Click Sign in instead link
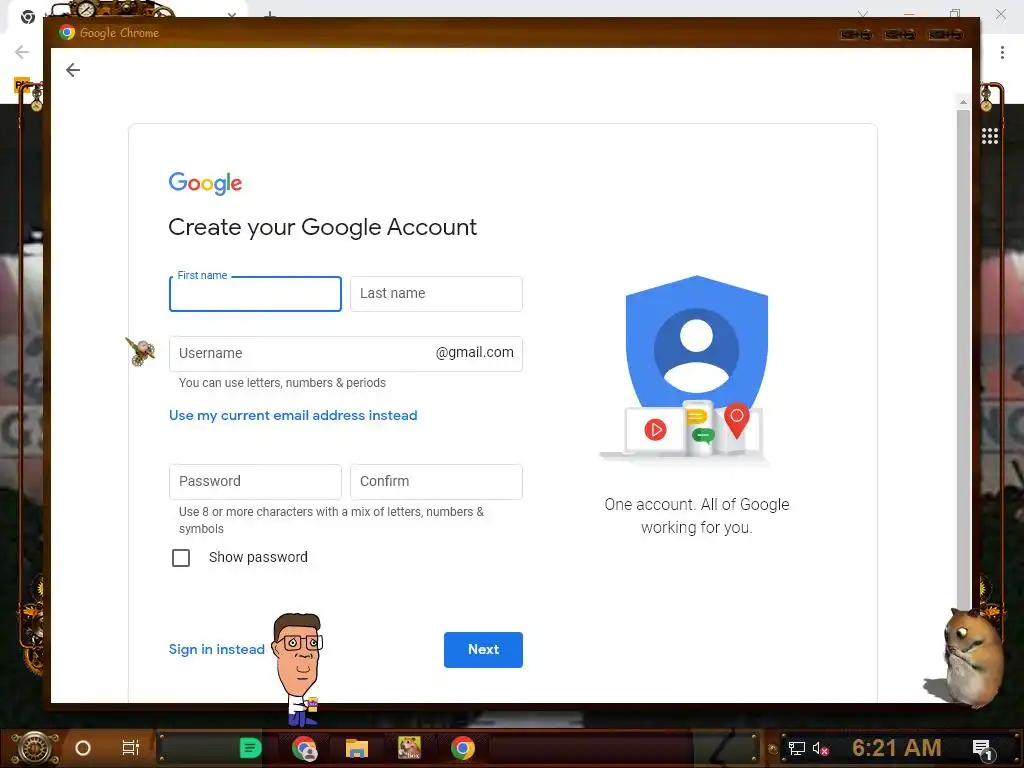The height and width of the screenshot is (768, 1024). point(217,649)
